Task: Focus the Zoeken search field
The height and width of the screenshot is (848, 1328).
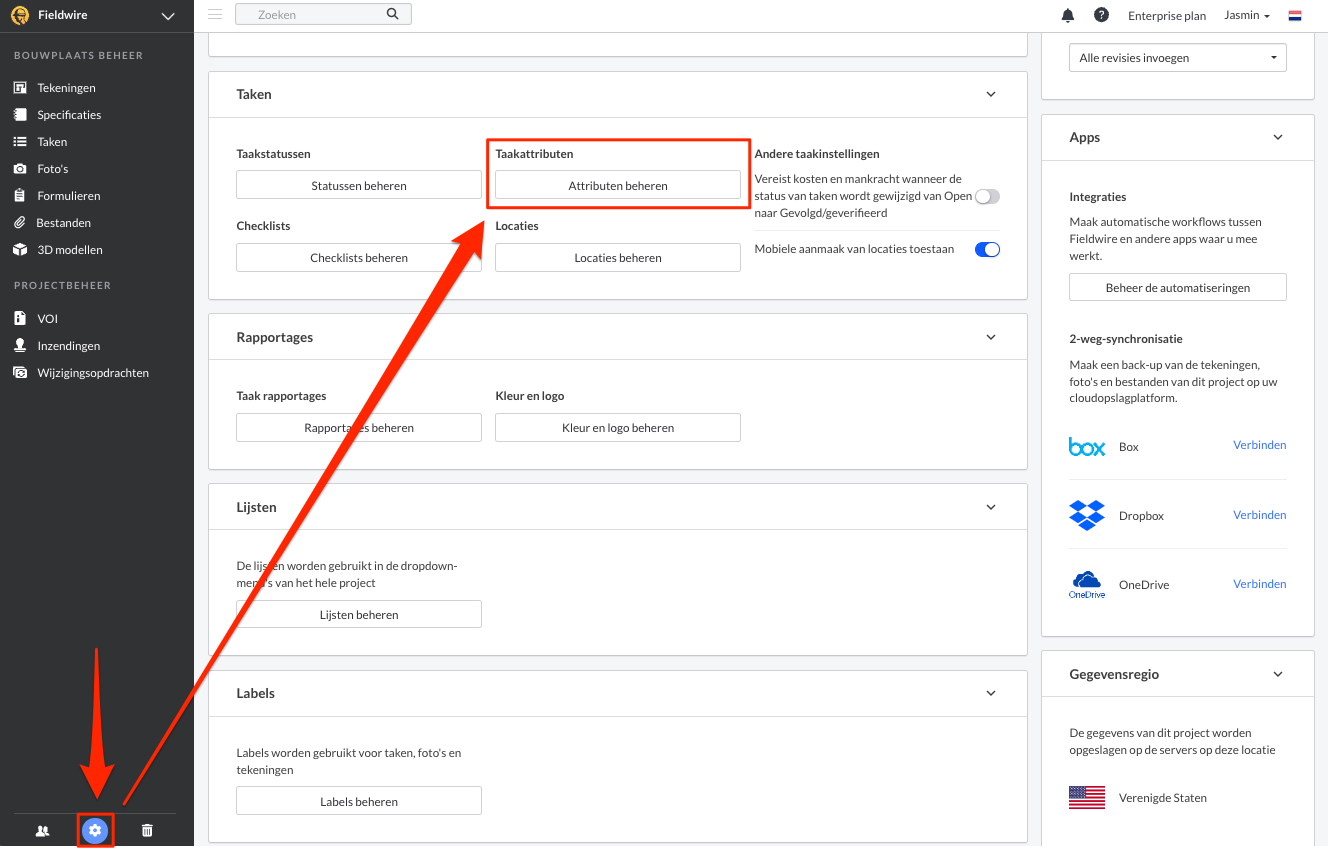Action: pos(323,14)
